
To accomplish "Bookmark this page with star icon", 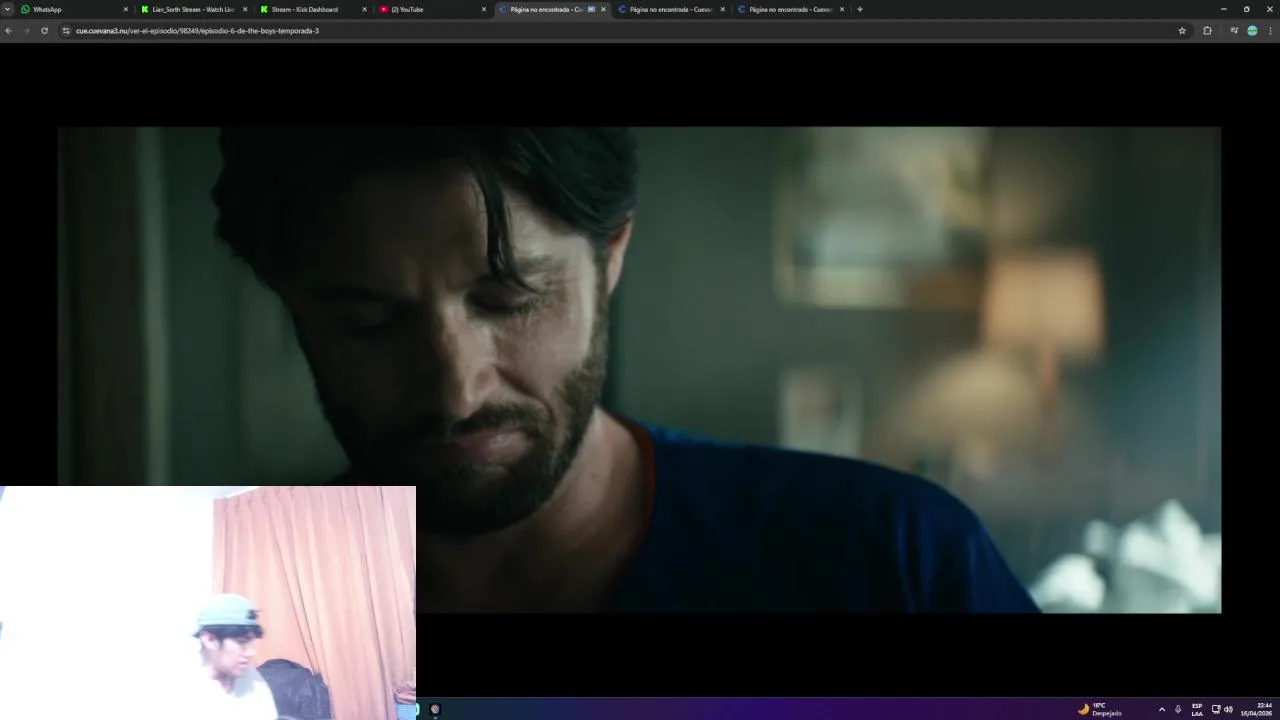I will [x=1182, y=31].
